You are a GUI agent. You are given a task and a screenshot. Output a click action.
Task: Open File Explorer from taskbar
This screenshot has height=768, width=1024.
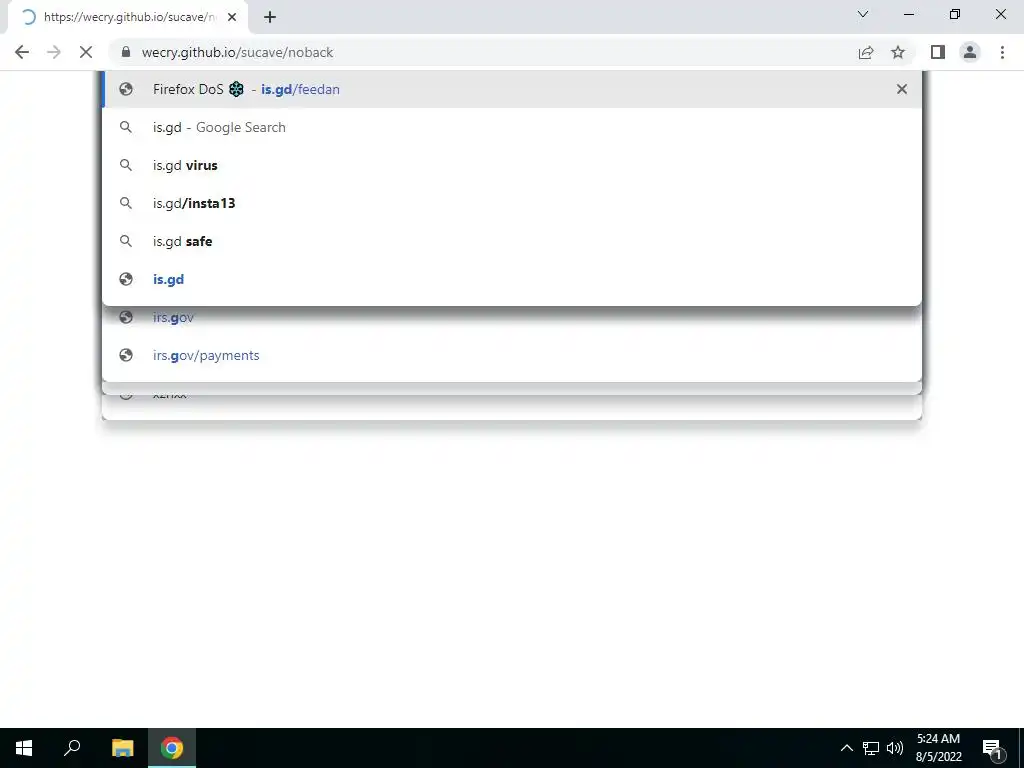click(x=122, y=748)
